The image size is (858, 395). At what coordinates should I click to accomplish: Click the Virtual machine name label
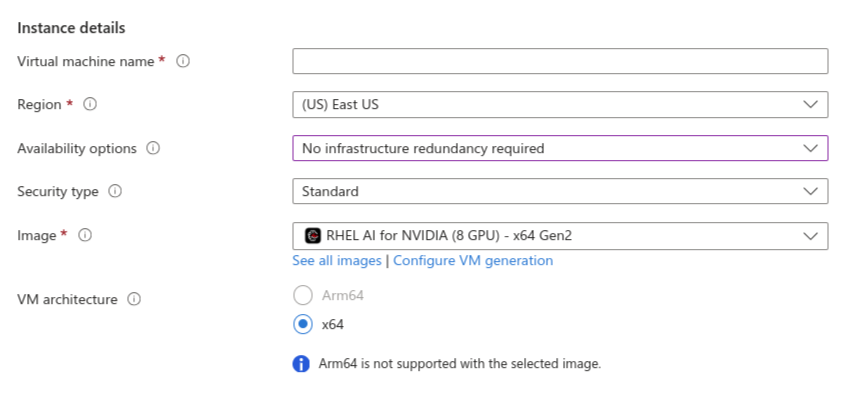coord(86,61)
